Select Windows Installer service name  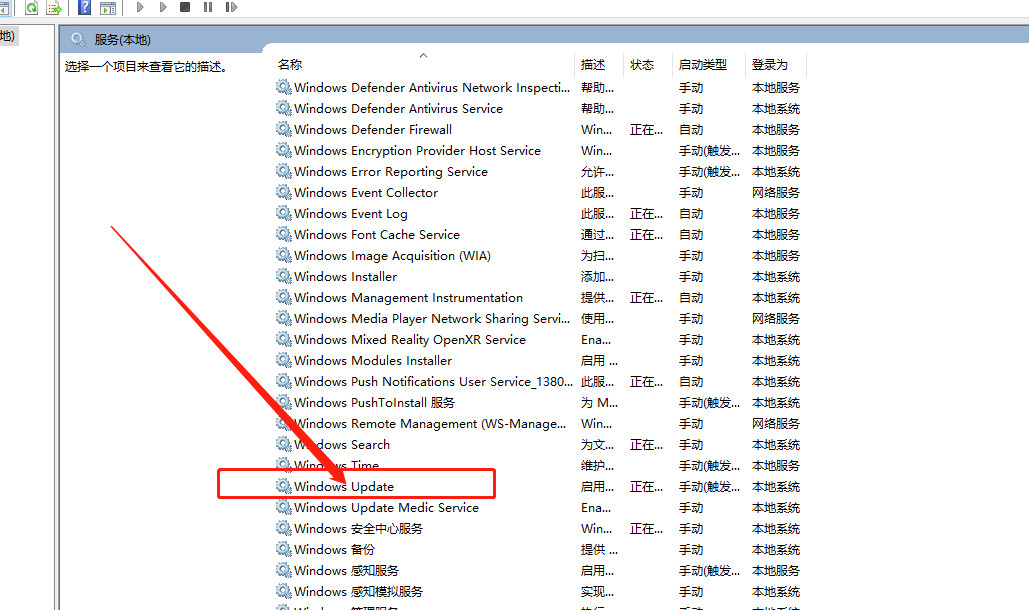click(x=345, y=277)
